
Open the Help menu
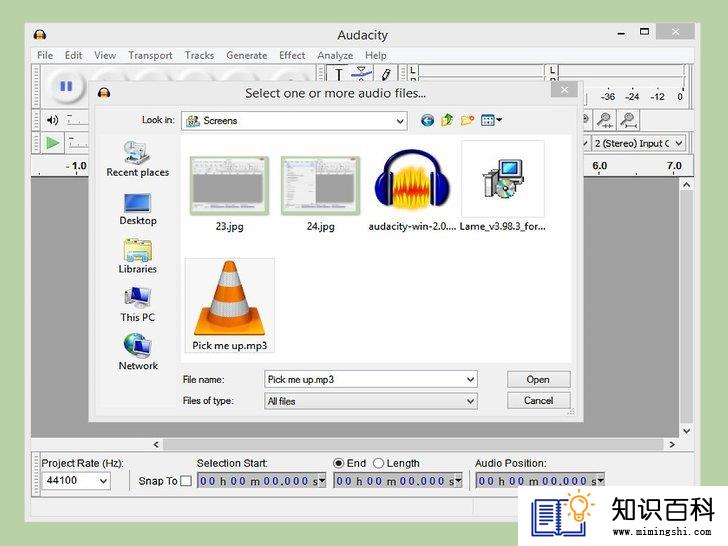[x=376, y=55]
